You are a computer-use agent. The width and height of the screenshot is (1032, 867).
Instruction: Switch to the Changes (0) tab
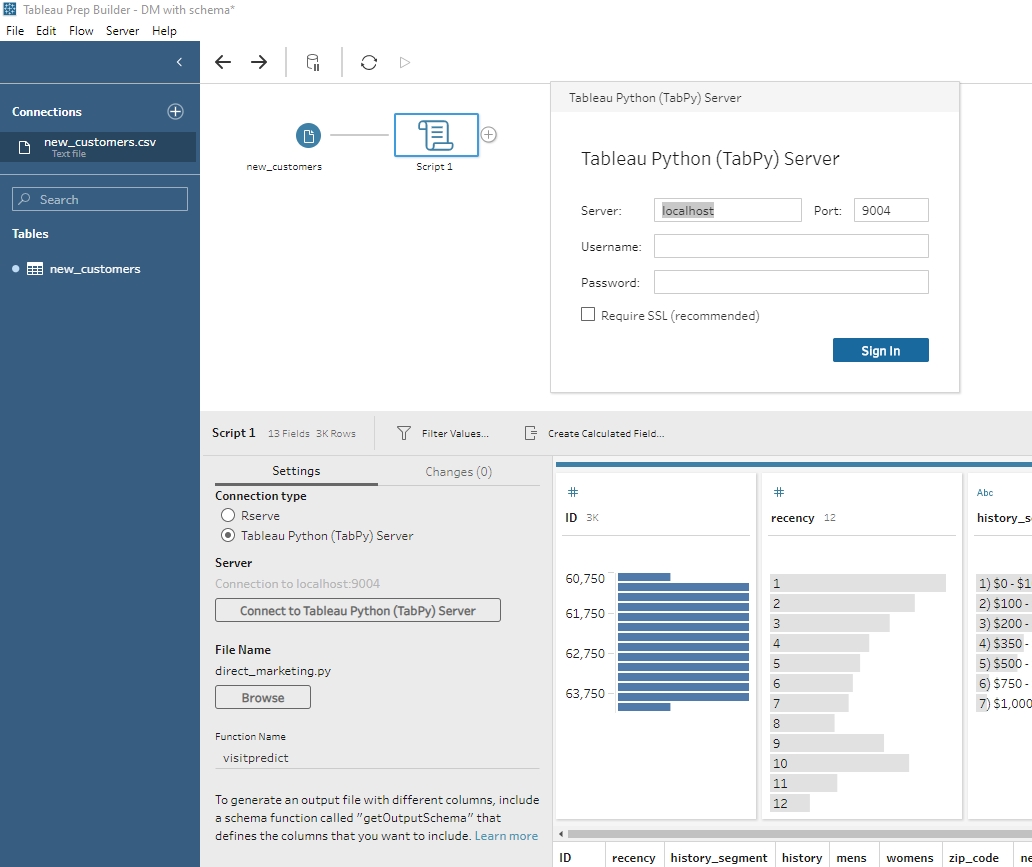pos(458,472)
